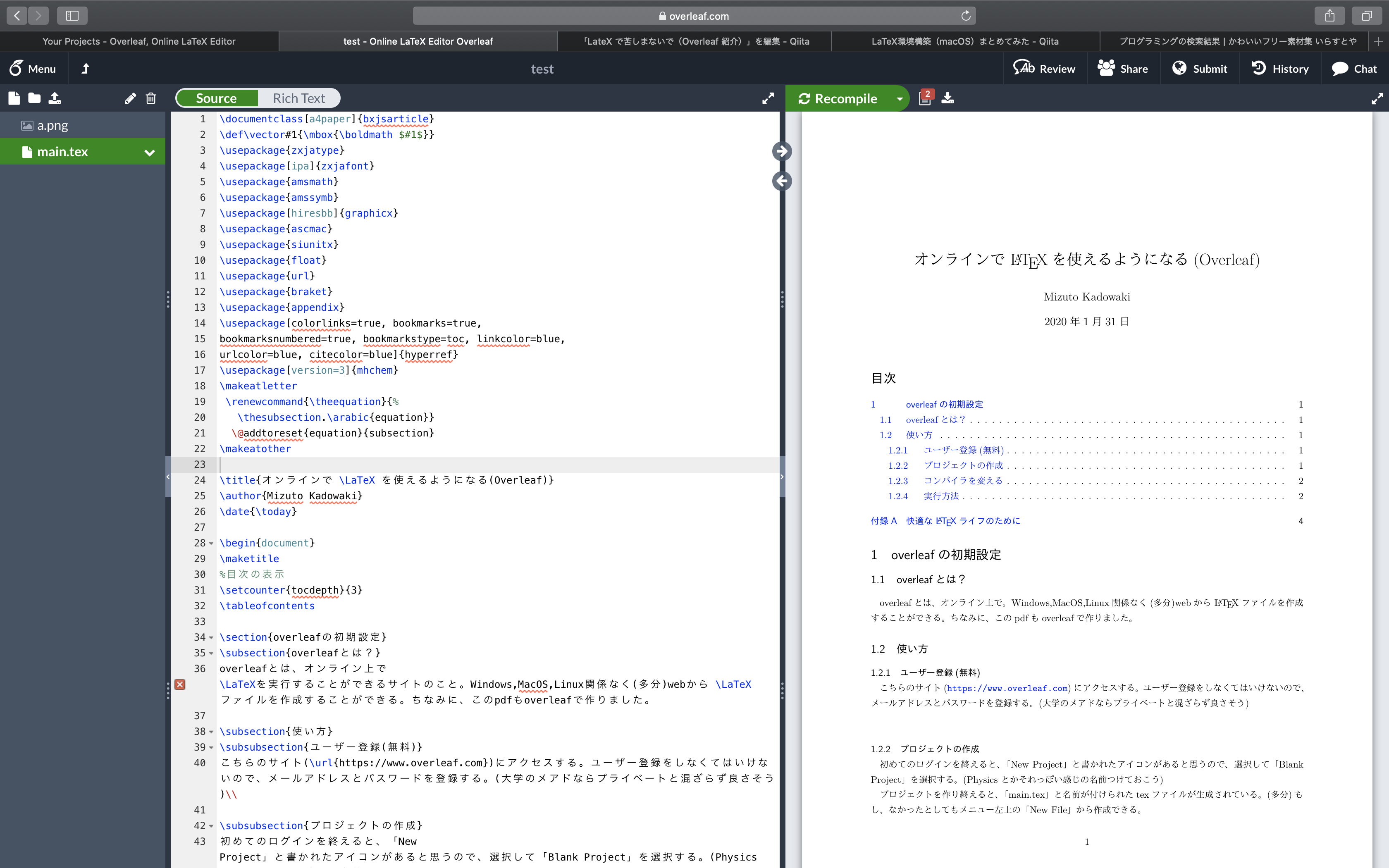Create a new file with the file icon
The height and width of the screenshot is (868, 1389).
tap(14, 98)
